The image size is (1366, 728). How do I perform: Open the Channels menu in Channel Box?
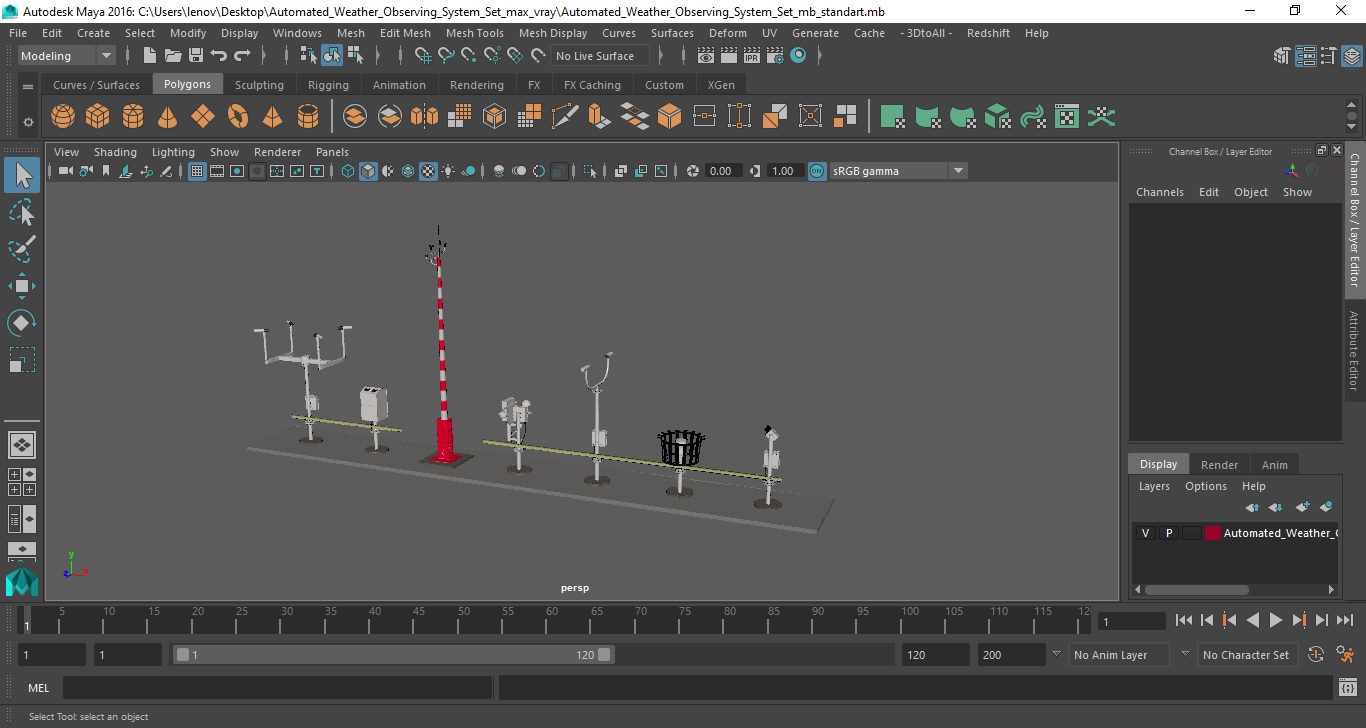point(1159,192)
